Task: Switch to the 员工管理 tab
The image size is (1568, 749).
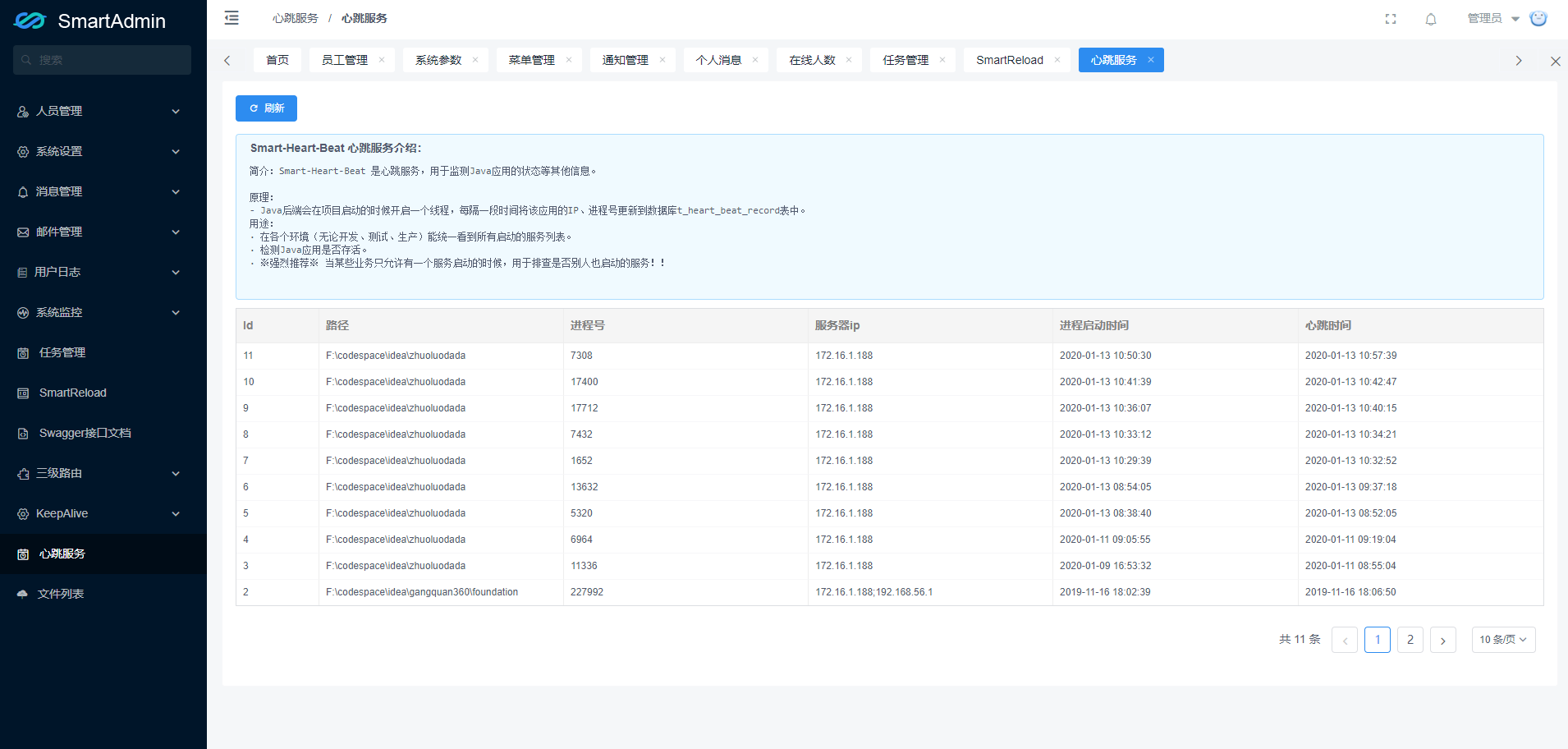Action: pos(344,59)
